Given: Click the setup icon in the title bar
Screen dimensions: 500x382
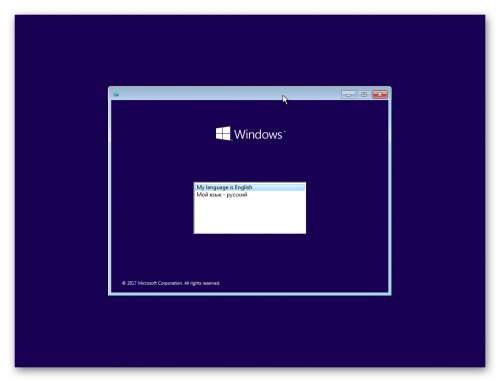Looking at the screenshot, I should click(x=116, y=94).
